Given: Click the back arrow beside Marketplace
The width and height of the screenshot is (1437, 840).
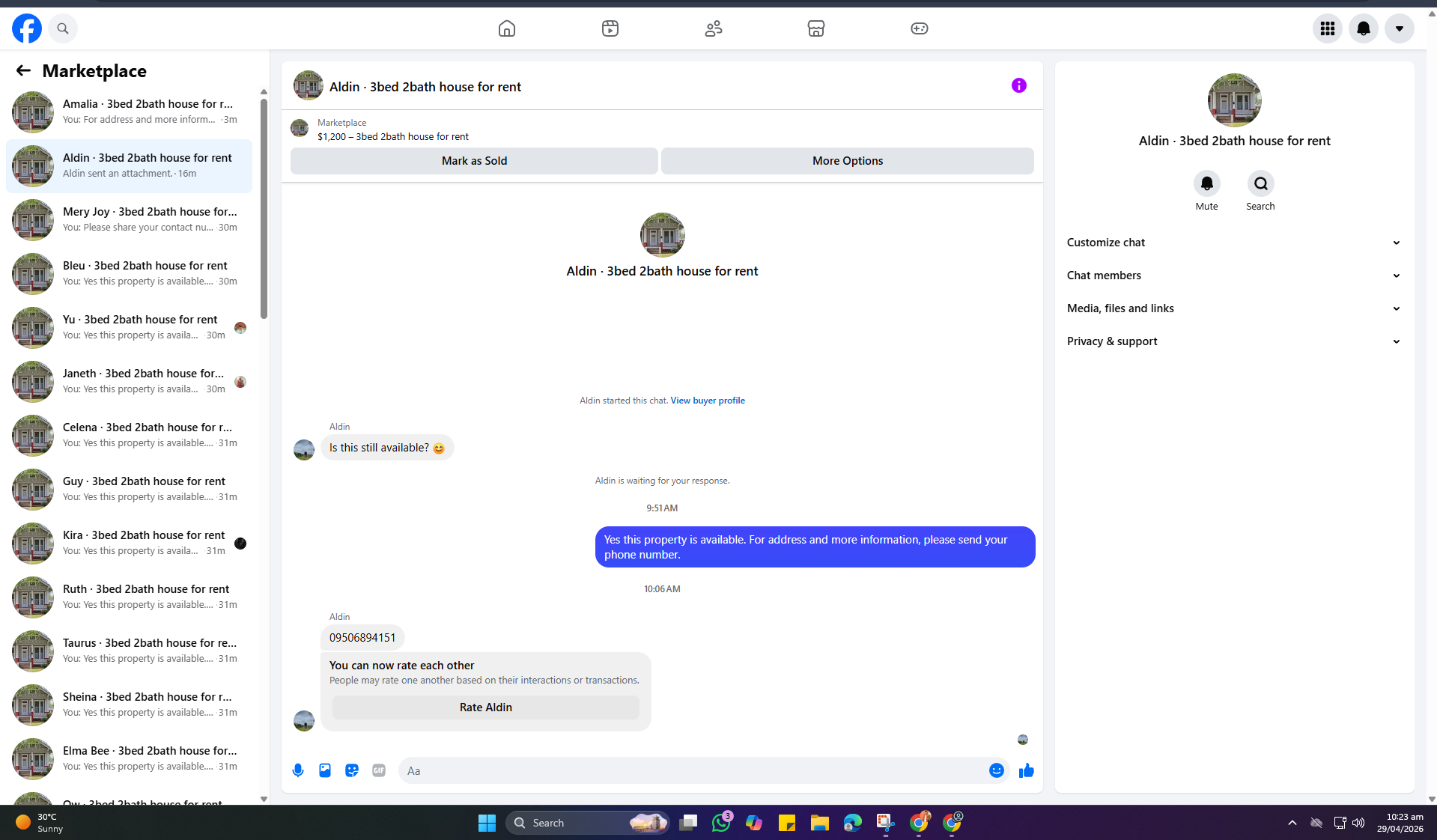Looking at the screenshot, I should click(x=23, y=70).
